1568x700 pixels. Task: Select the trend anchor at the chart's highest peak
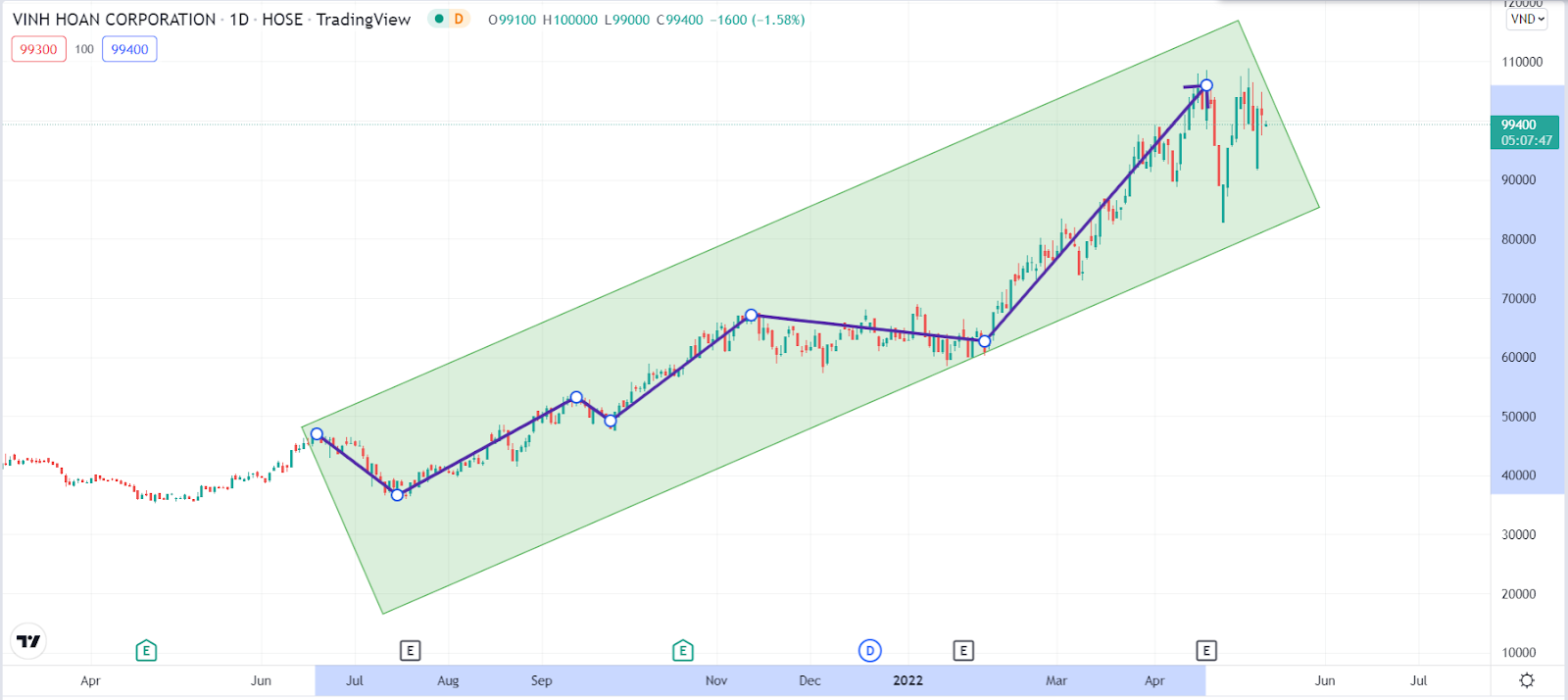tap(1206, 85)
